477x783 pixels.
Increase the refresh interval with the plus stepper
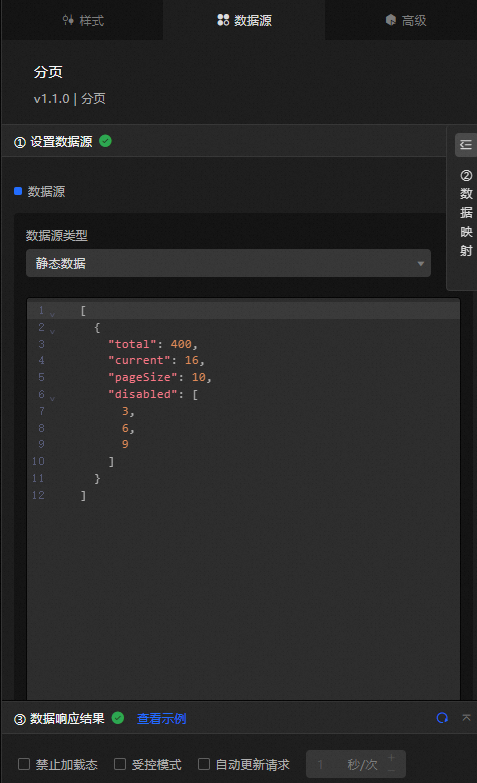point(391,758)
